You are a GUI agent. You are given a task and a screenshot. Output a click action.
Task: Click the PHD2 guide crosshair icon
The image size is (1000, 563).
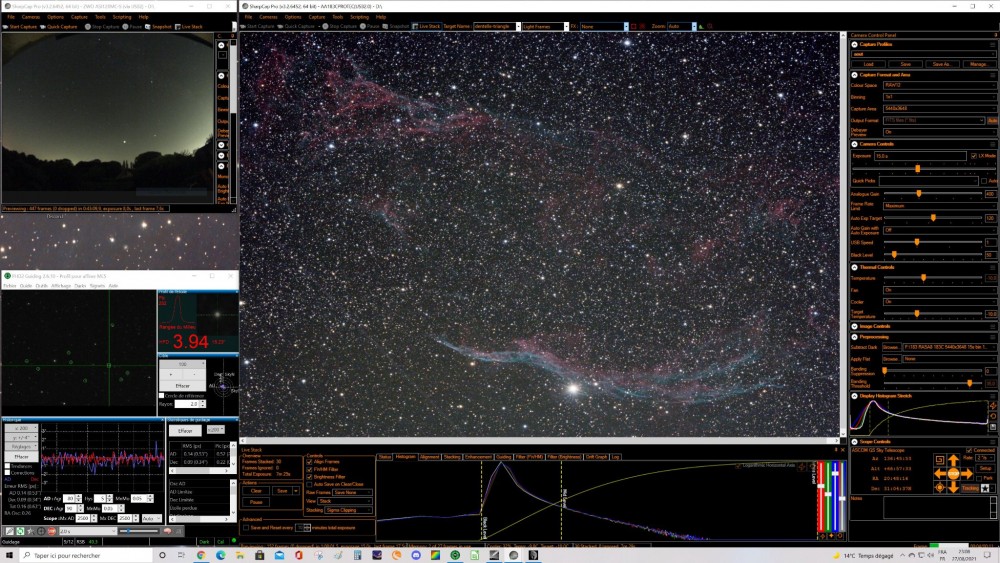point(41,531)
